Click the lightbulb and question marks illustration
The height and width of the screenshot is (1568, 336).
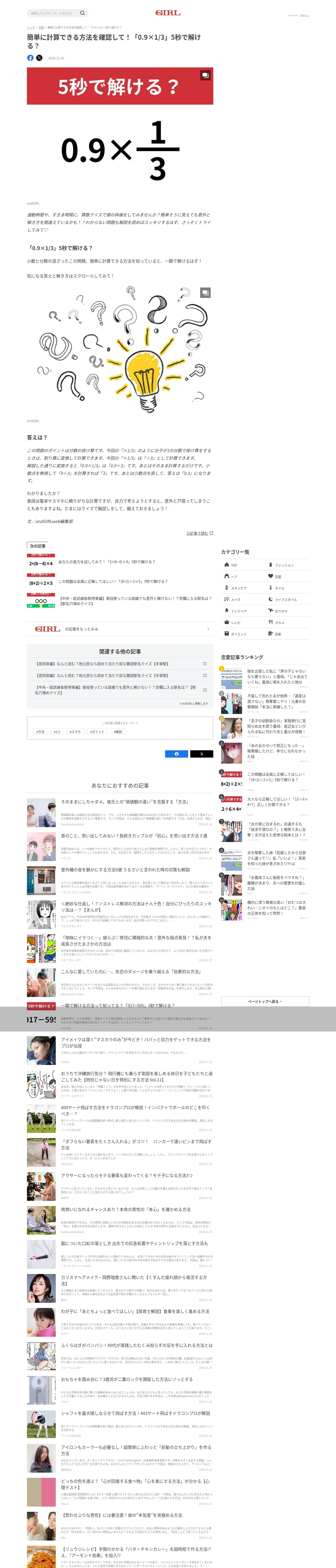point(120,350)
